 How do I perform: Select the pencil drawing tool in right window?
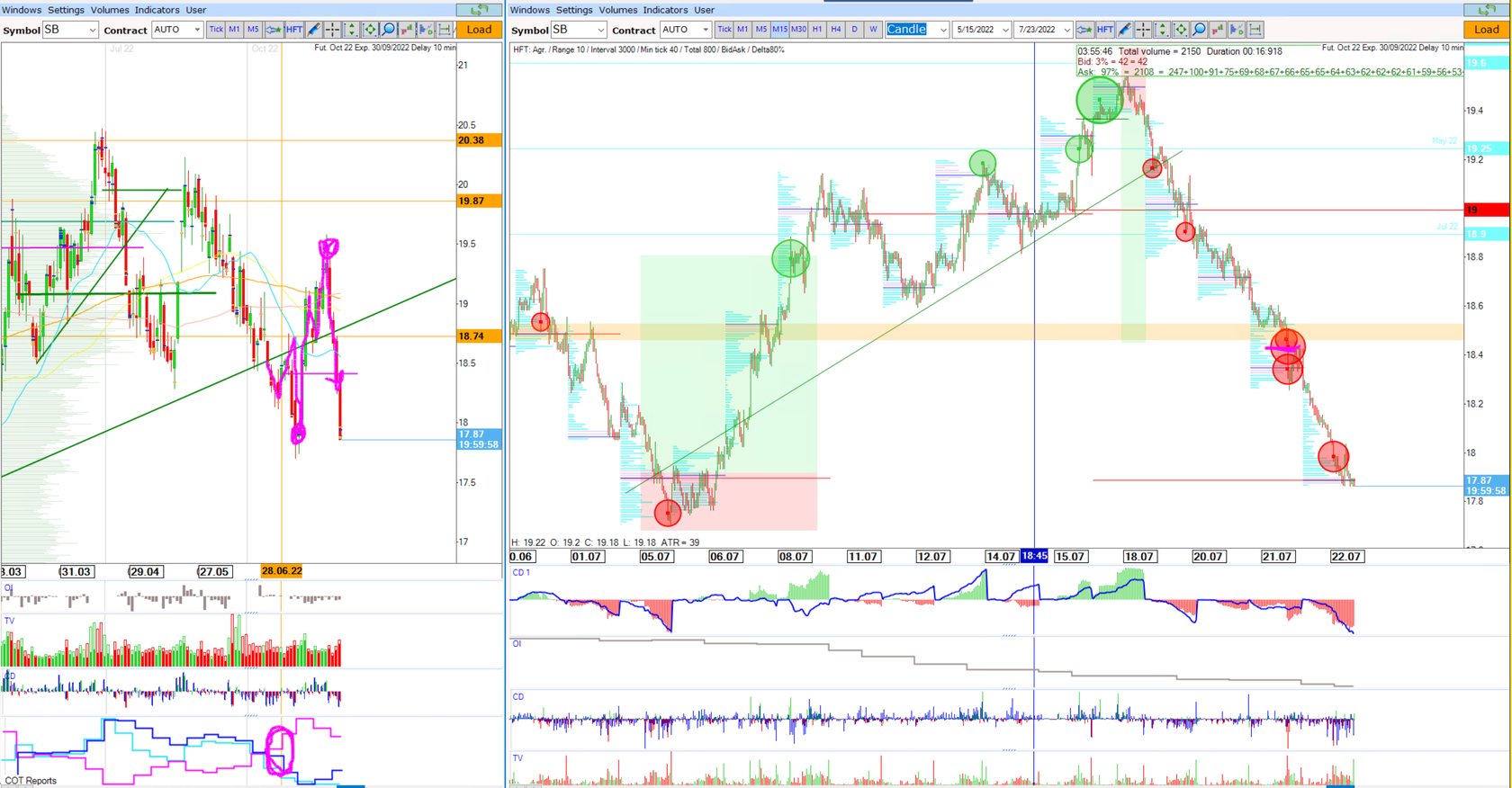pos(1124,30)
